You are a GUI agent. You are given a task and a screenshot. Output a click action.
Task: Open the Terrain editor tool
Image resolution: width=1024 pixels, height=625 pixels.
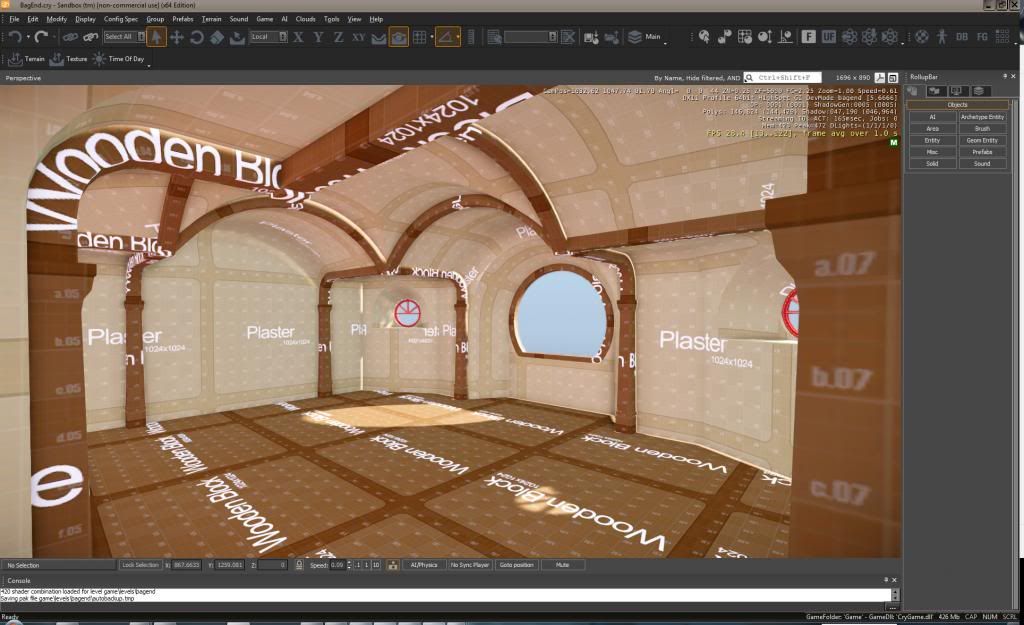[28, 59]
